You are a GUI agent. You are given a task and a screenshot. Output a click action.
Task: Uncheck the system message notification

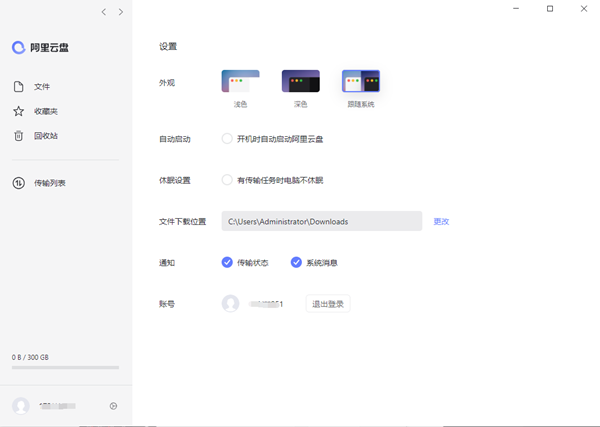point(296,262)
